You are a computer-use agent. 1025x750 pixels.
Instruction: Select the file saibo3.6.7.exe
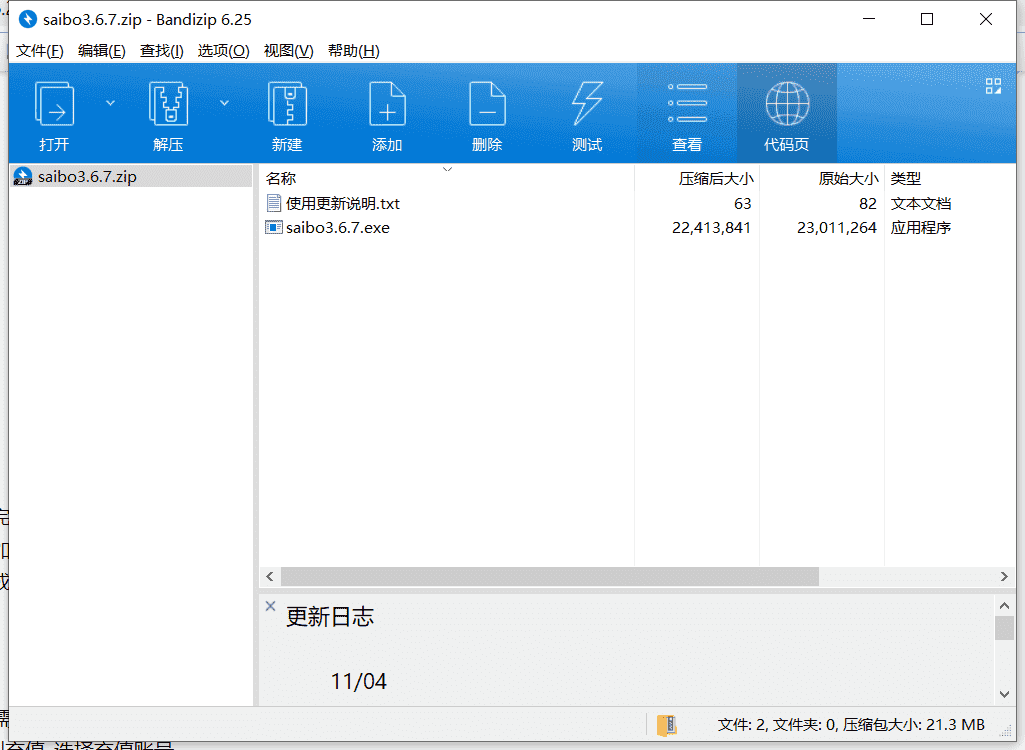[337, 228]
